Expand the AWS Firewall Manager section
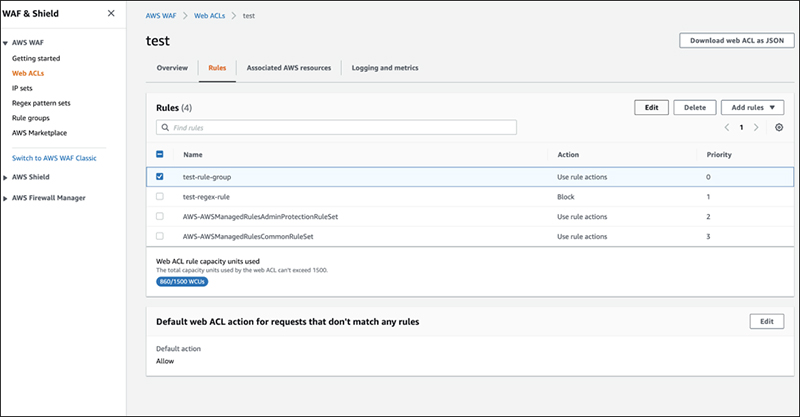 click(6, 198)
